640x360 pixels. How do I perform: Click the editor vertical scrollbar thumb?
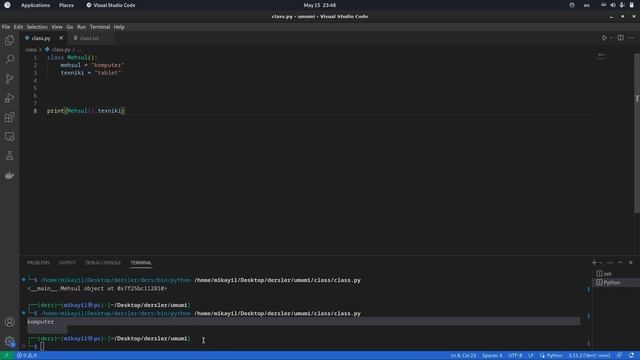click(x=637, y=133)
